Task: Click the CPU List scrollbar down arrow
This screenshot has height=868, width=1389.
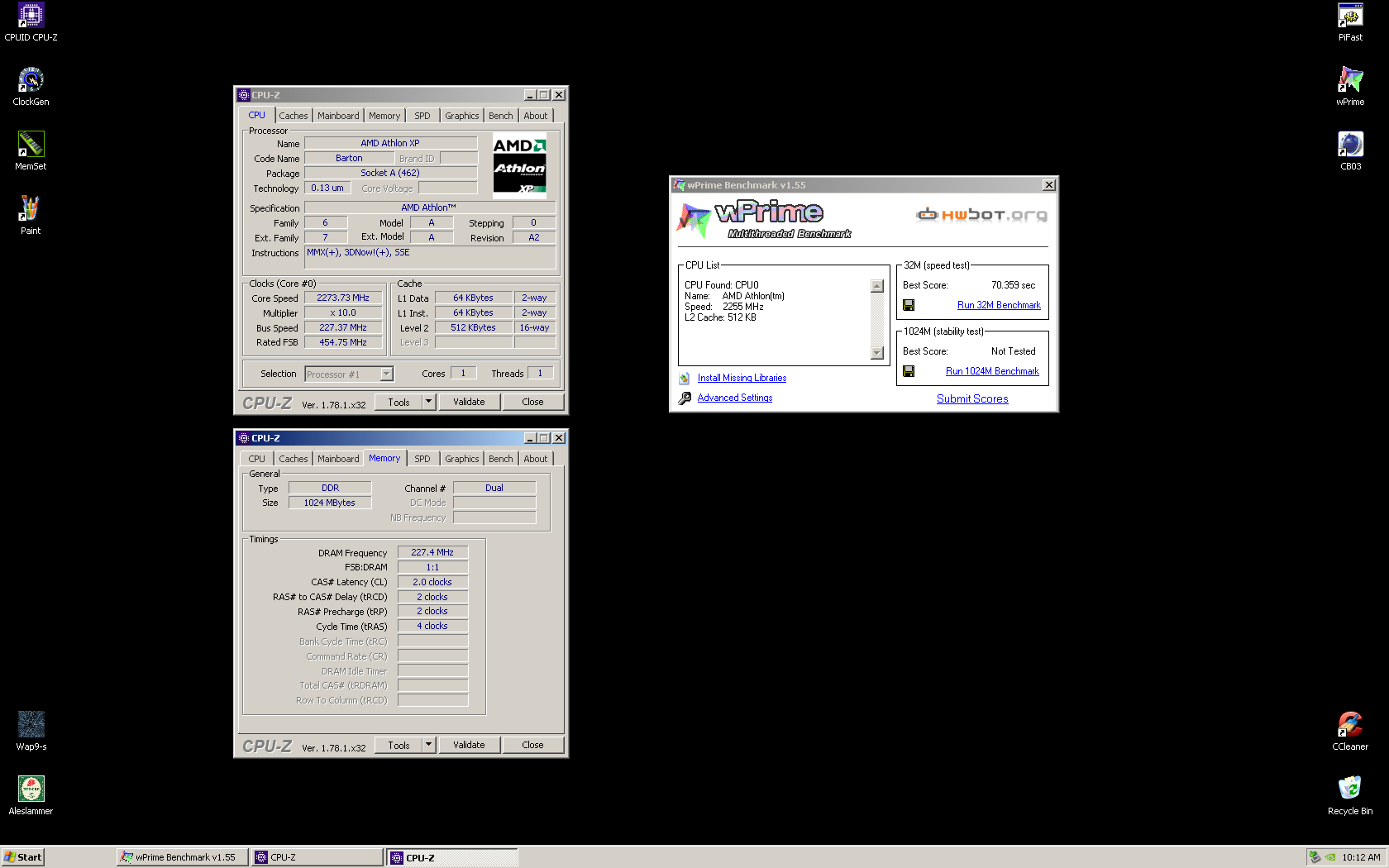Action: pyautogui.click(x=877, y=353)
